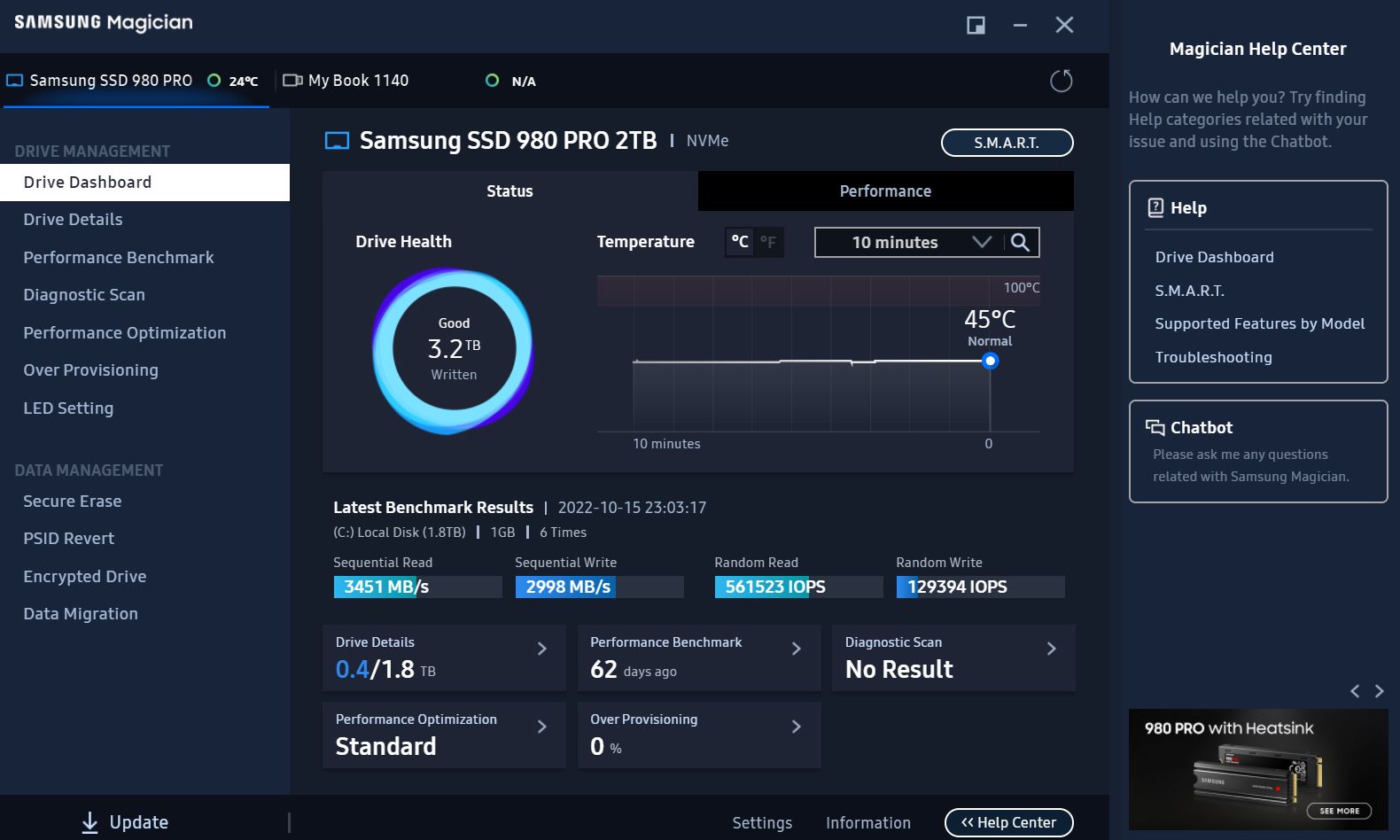
Task: Switch to the Status tab
Action: click(510, 191)
